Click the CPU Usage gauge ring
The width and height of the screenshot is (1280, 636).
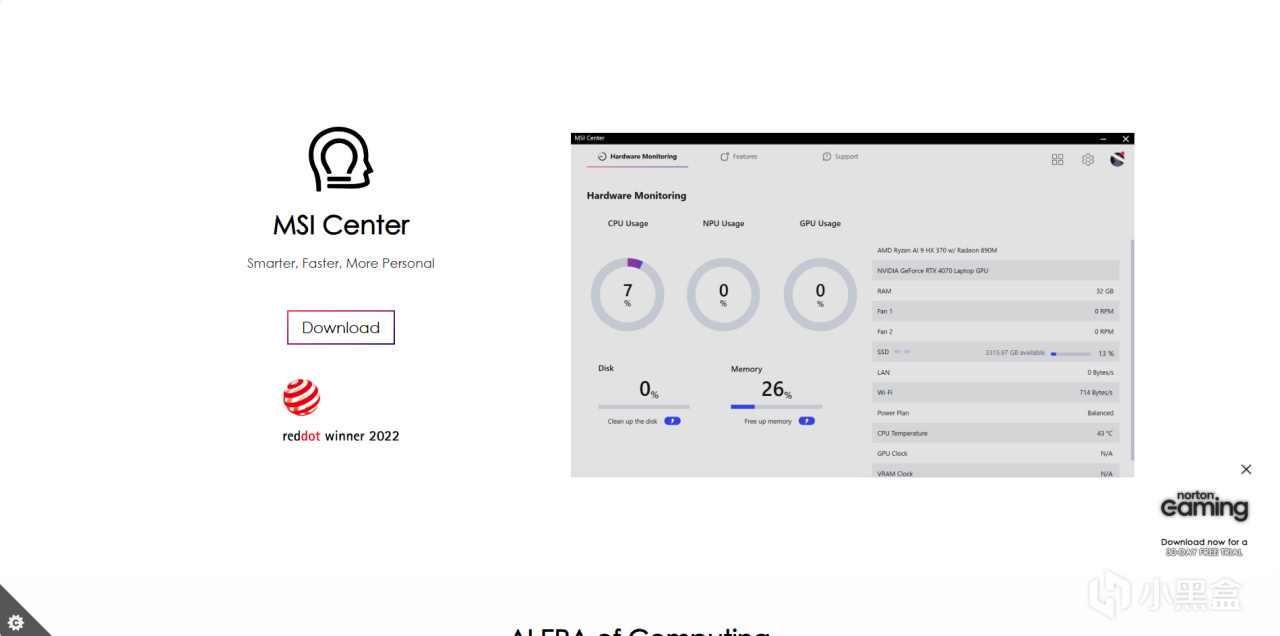(x=627, y=295)
